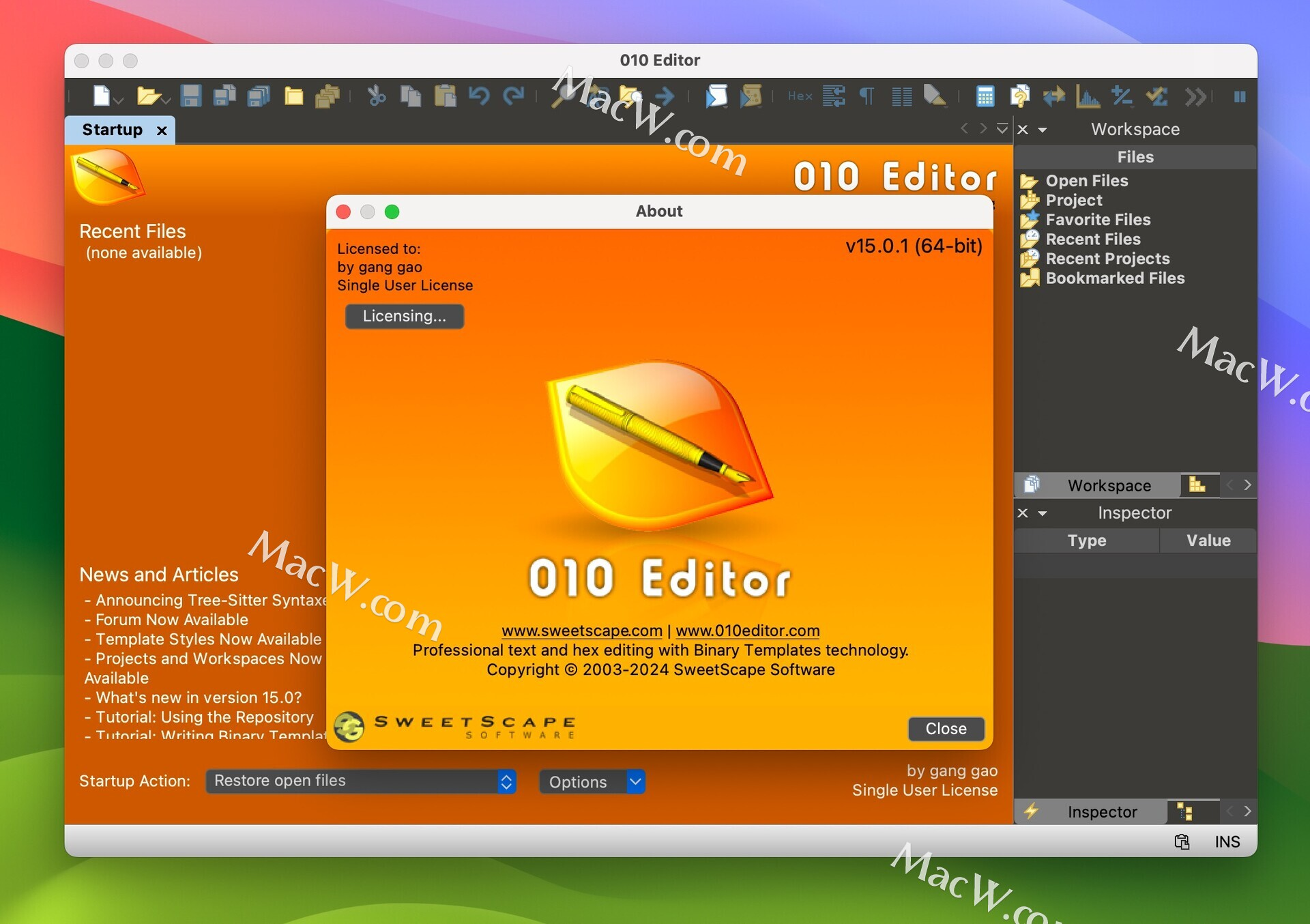Click the Paste clipboard icon
This screenshot has width=1310, height=924.
(x=446, y=96)
